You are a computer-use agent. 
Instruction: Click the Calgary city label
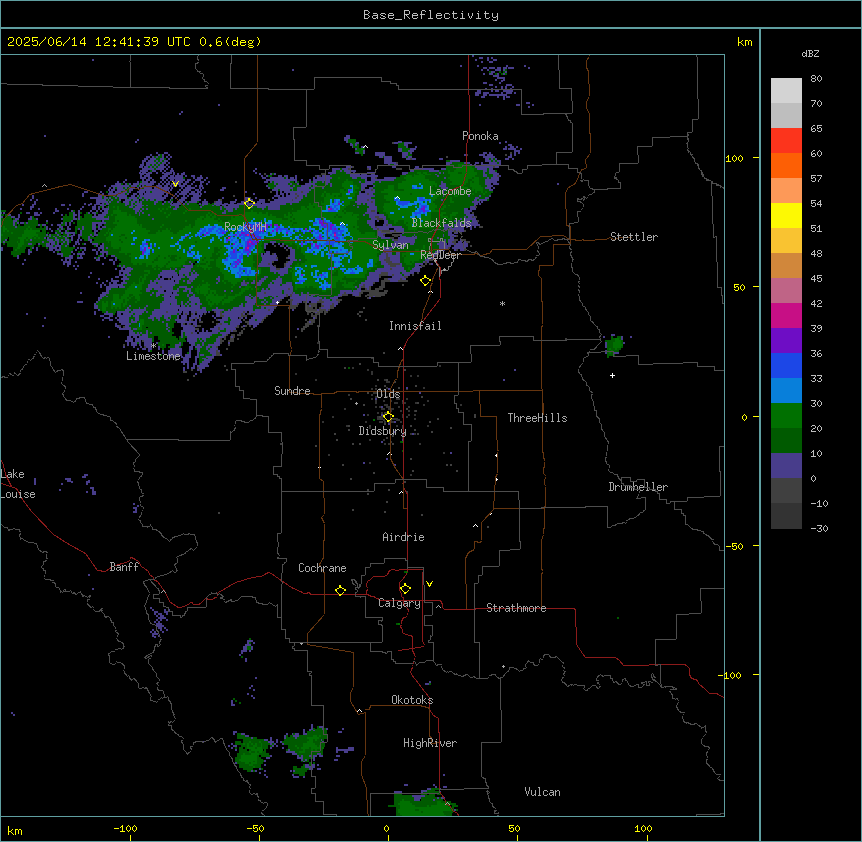(400, 603)
